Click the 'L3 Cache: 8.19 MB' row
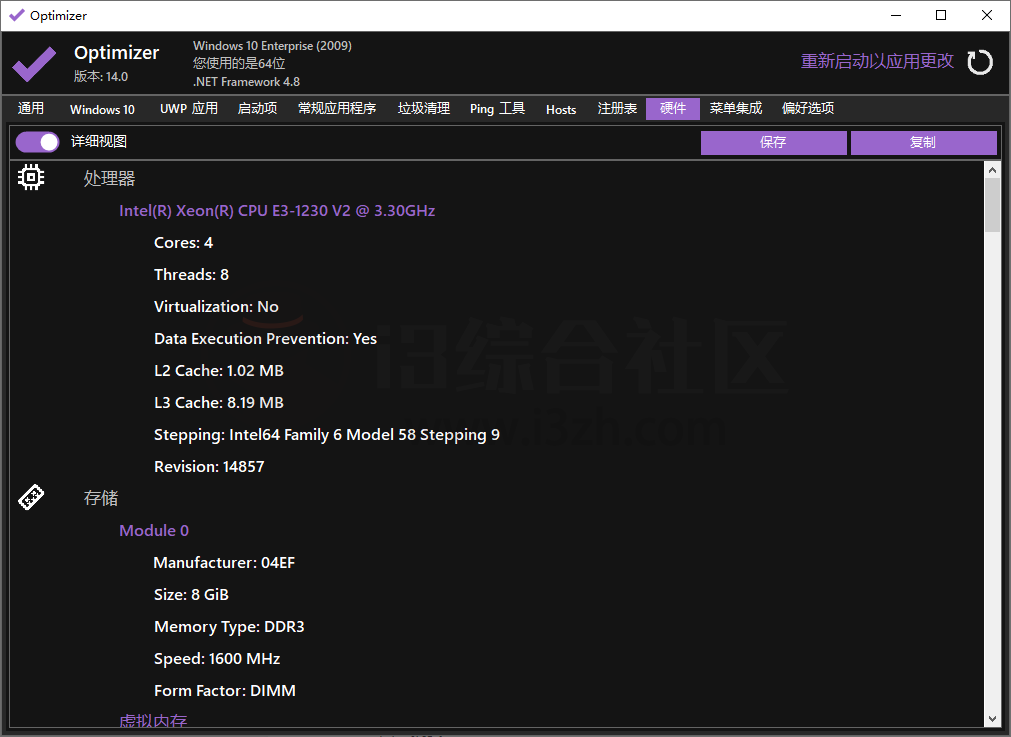Screen dimensions: 1011x737 pyautogui.click(x=219, y=403)
